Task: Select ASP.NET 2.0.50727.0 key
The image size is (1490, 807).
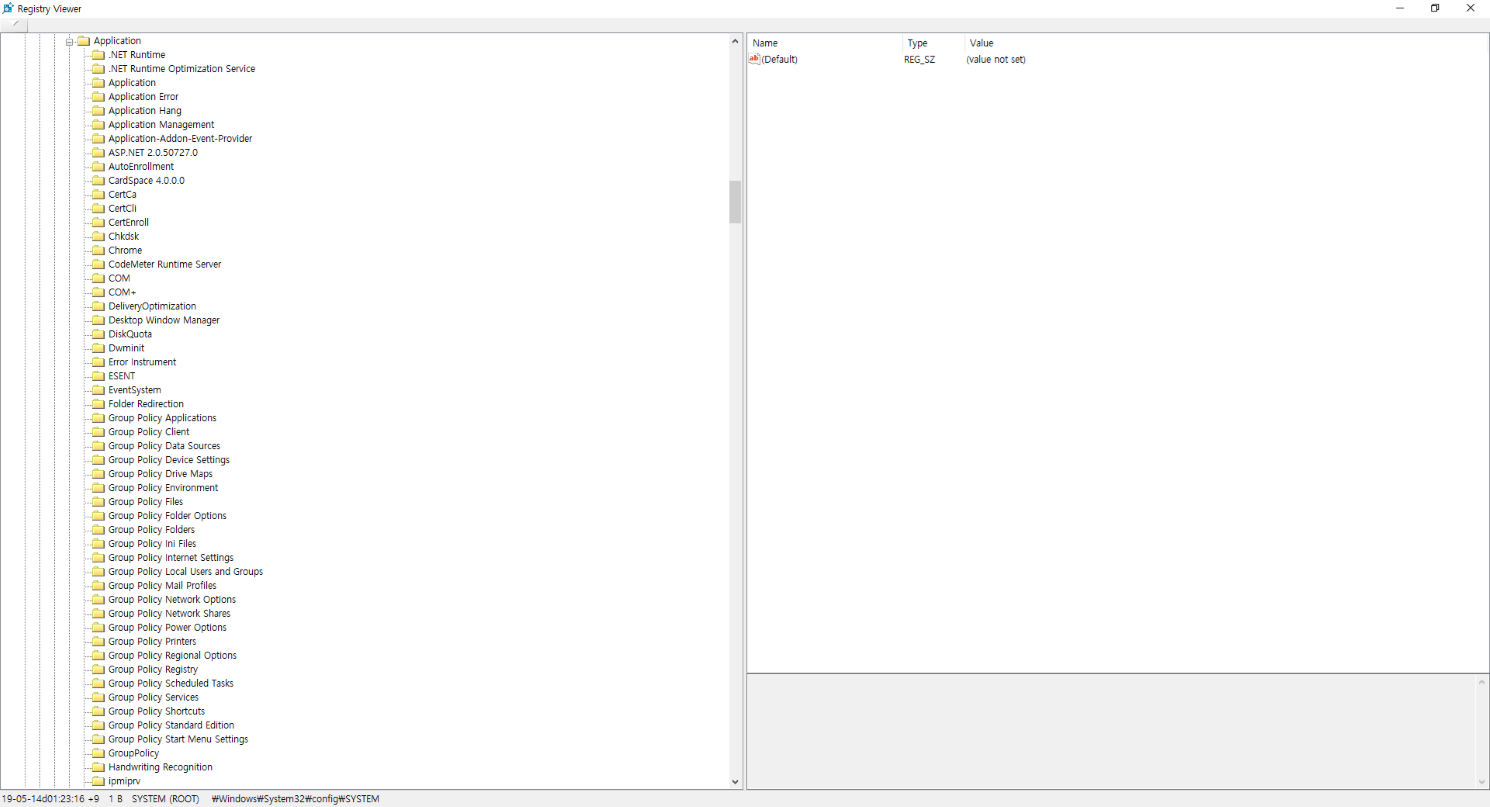Action: 153,153
